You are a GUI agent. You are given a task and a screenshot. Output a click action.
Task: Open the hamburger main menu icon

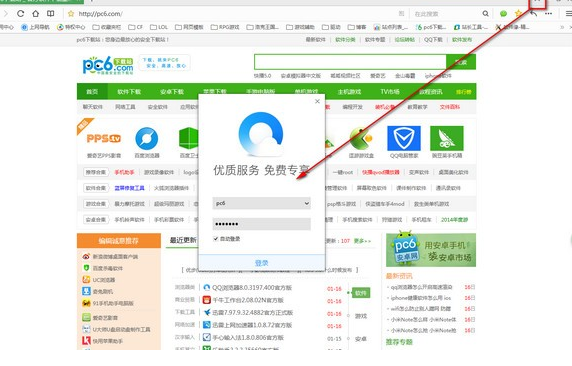click(x=568, y=14)
